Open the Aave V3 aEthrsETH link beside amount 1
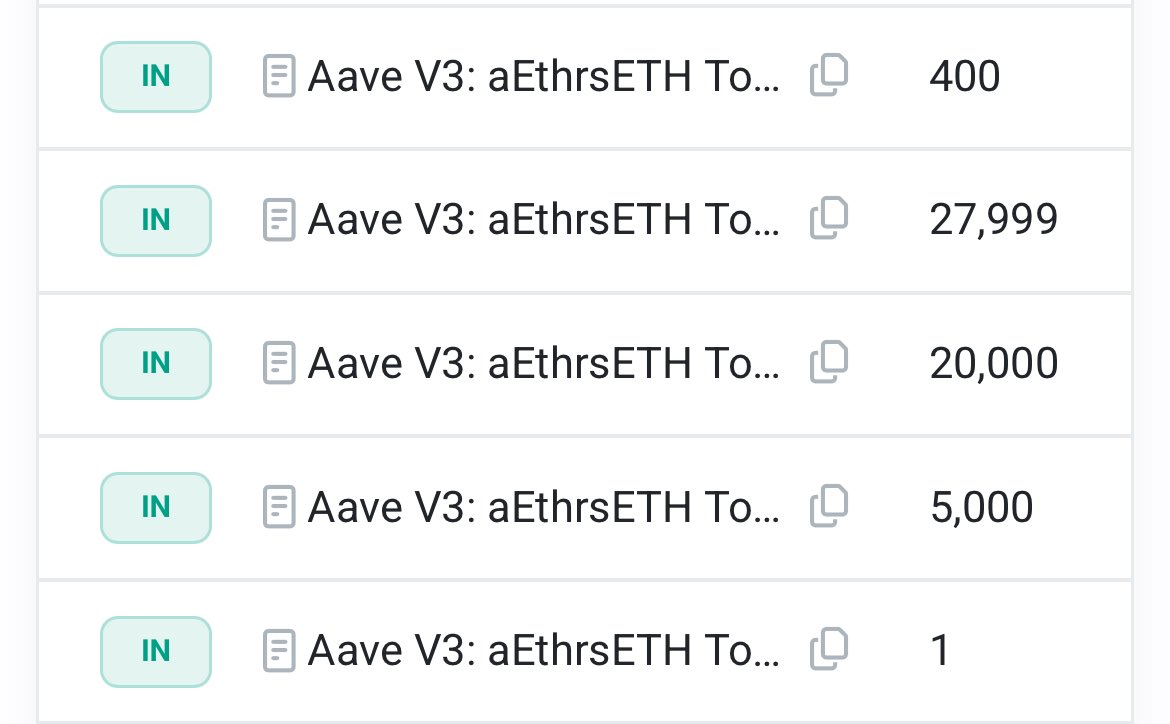 click(x=543, y=651)
